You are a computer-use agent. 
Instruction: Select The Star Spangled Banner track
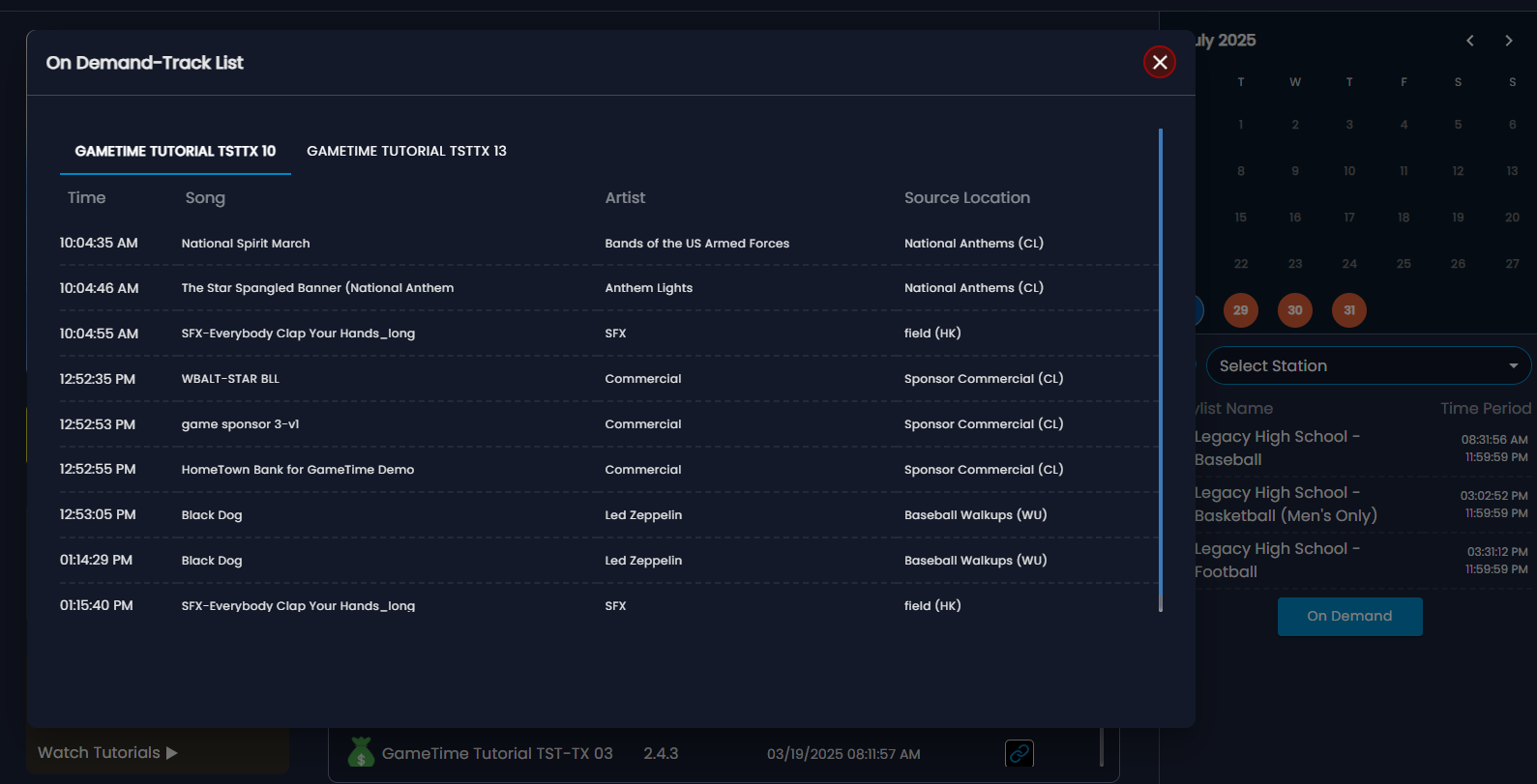(x=317, y=288)
